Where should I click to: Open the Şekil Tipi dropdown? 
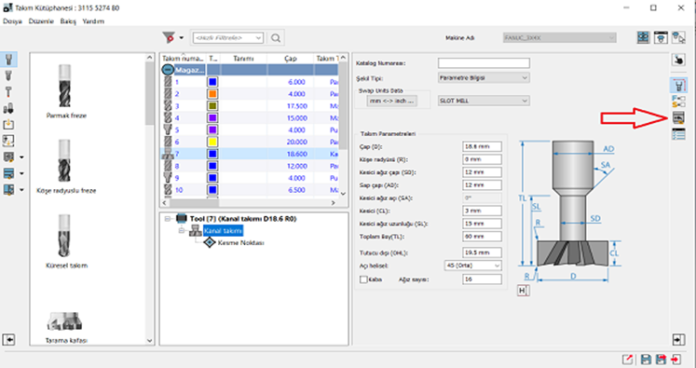pyautogui.click(x=483, y=78)
